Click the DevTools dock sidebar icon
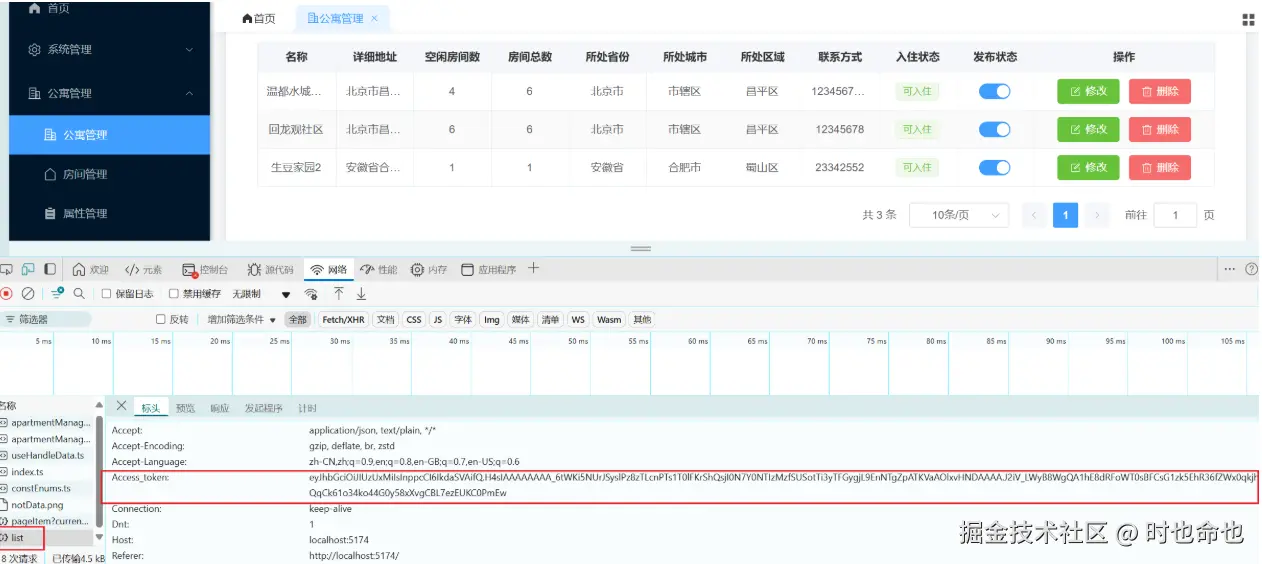The width and height of the screenshot is (1262, 564). [x=50, y=269]
